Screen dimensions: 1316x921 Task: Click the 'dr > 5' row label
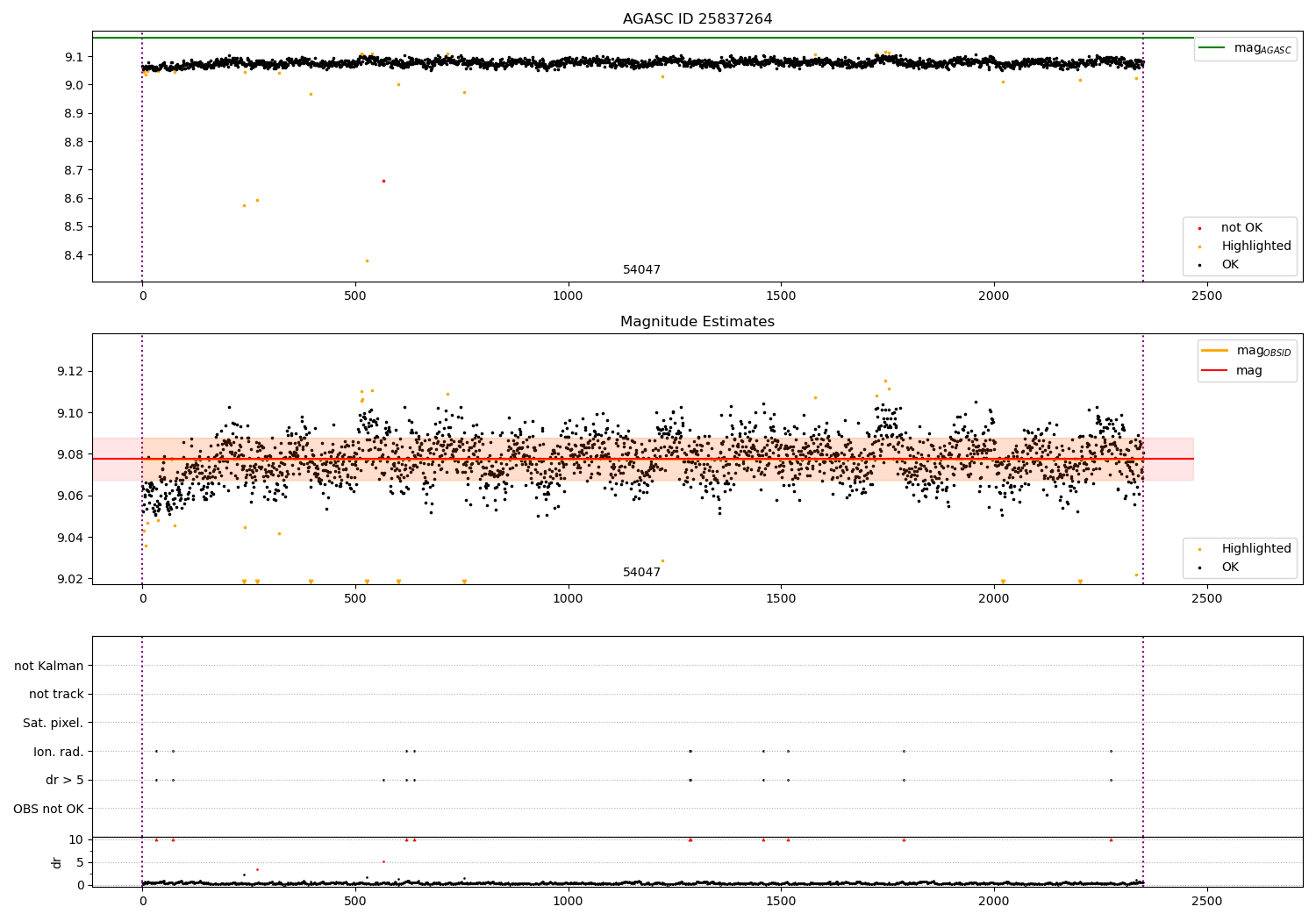click(x=65, y=781)
